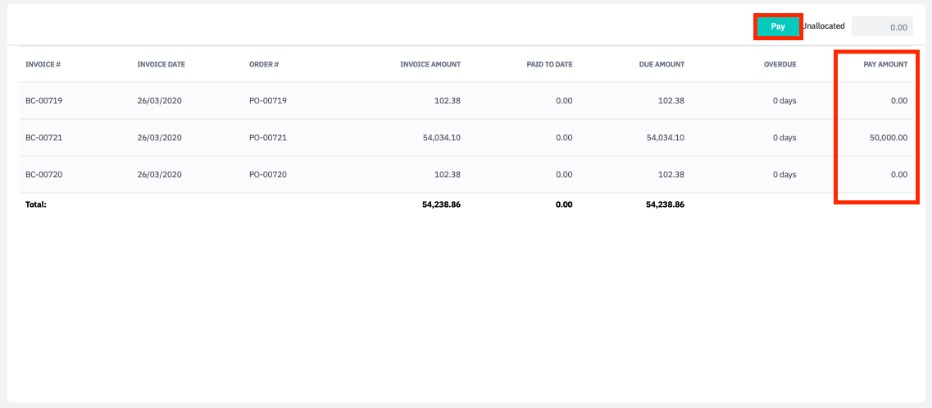Click the Invoice Date column header
This screenshot has height=408, width=932.
pos(161,64)
